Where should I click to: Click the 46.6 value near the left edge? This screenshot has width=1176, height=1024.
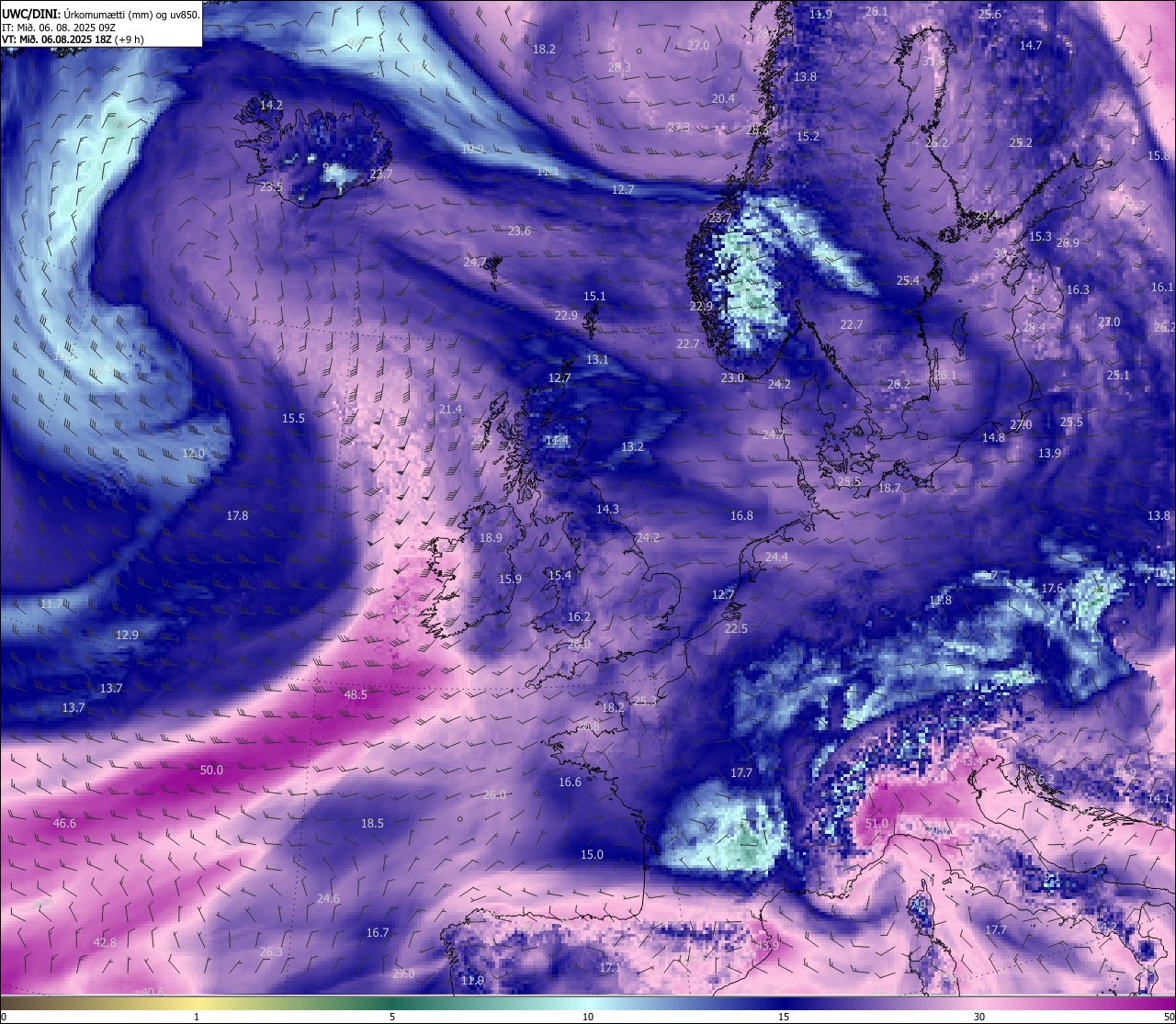click(64, 823)
